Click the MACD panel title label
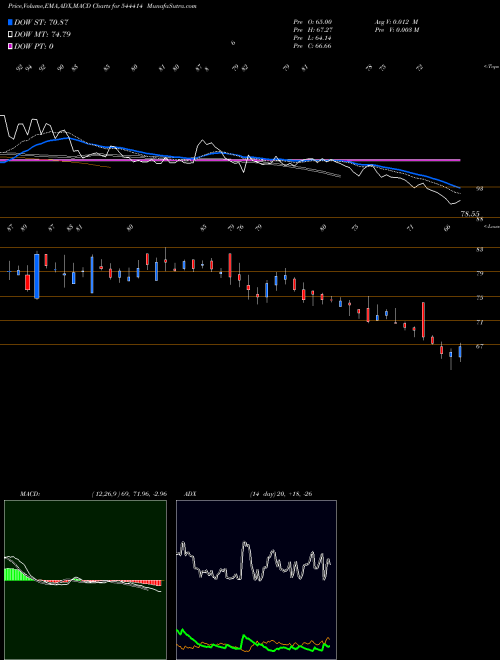The height and width of the screenshot is (660, 500). (x=29, y=494)
